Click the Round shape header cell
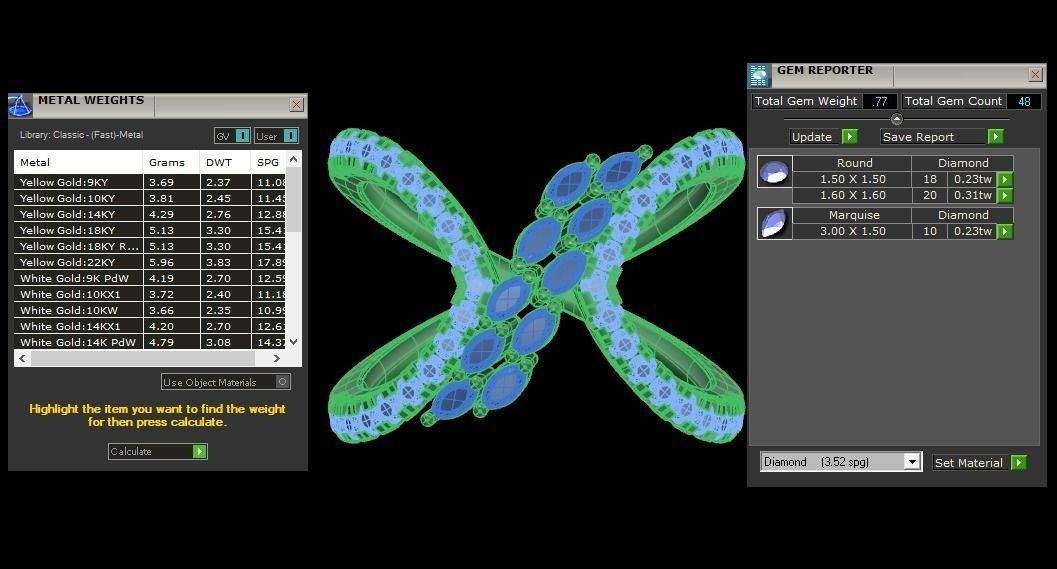Image resolution: width=1057 pixels, height=569 pixels. (853, 163)
